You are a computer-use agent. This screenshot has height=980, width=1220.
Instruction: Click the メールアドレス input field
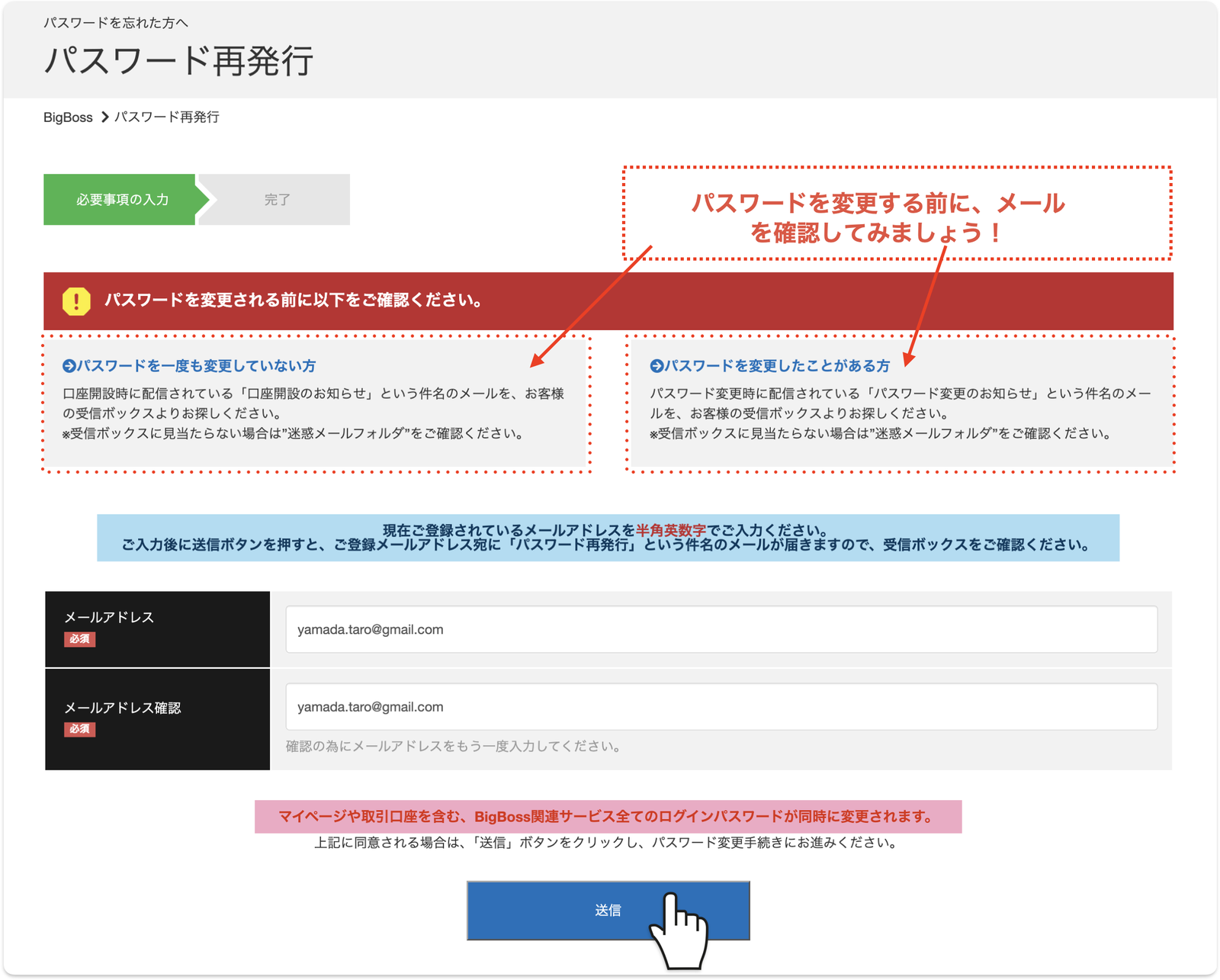click(x=721, y=629)
